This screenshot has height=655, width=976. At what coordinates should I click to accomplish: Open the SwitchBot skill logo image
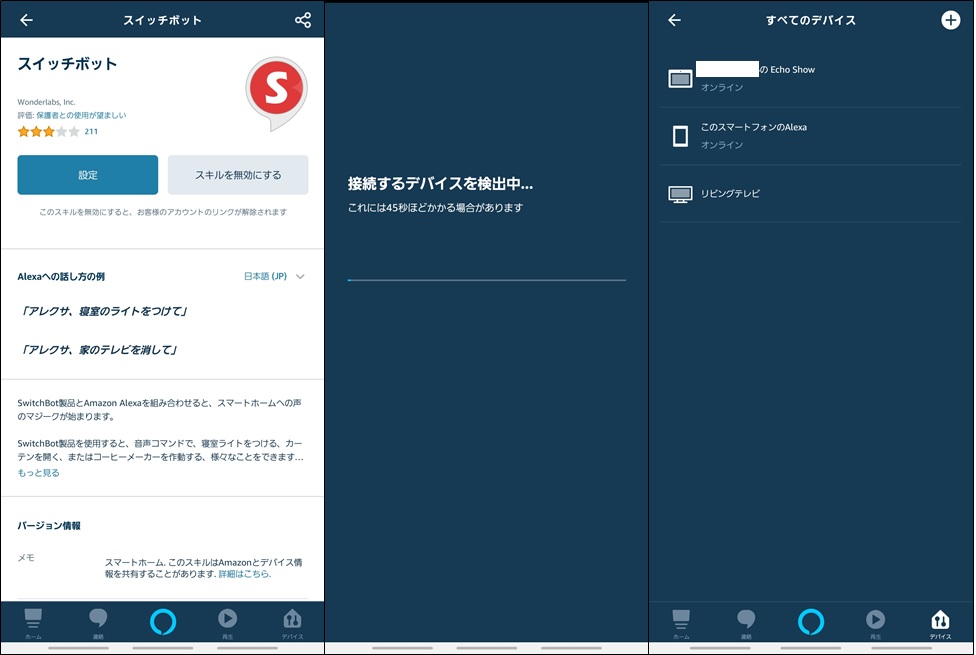(x=276, y=93)
